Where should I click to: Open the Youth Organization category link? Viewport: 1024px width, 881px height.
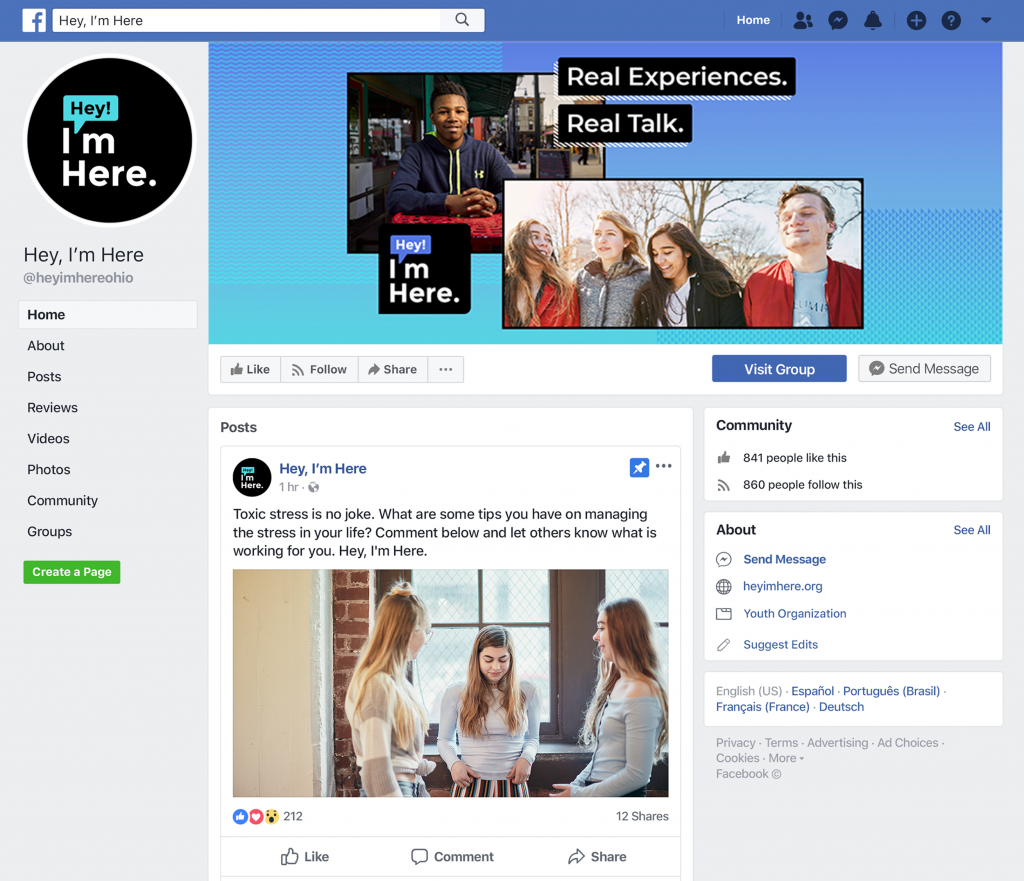[795, 614]
